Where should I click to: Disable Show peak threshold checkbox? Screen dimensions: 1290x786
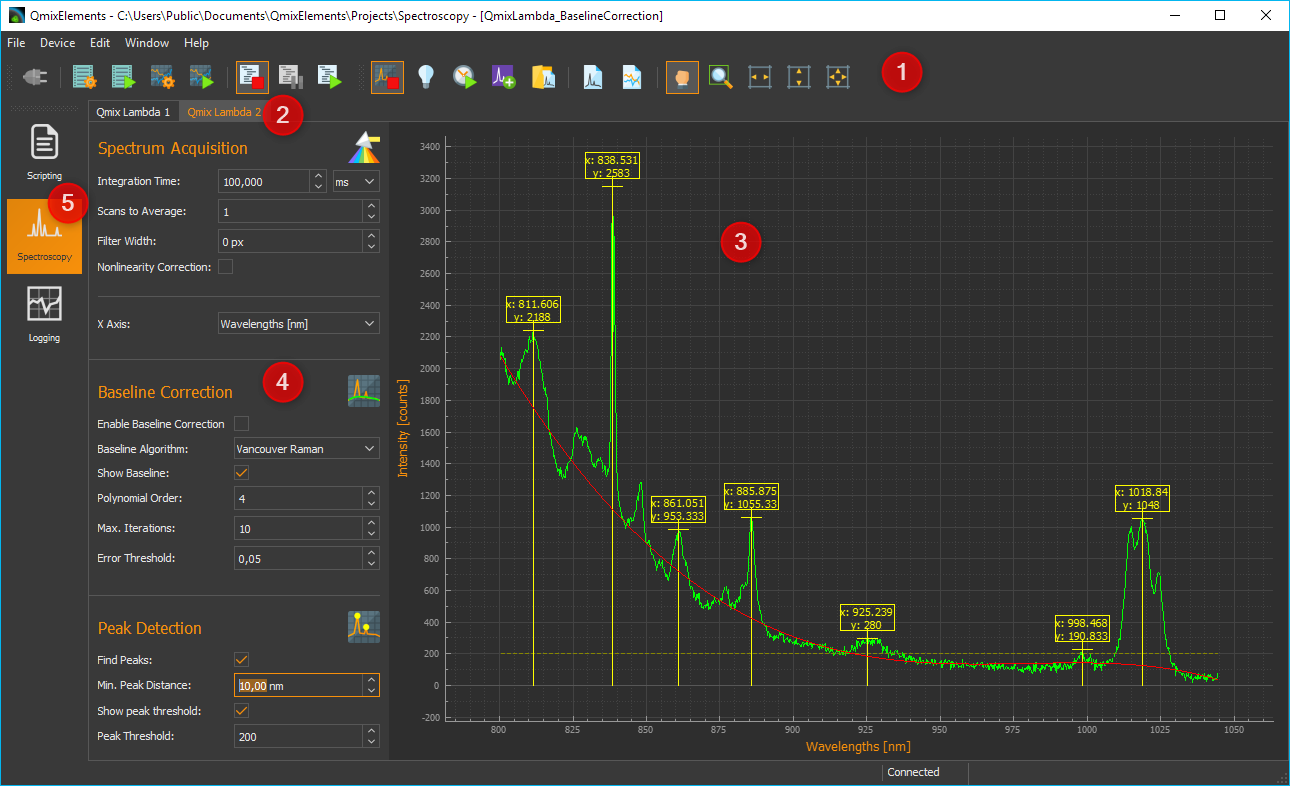(241, 711)
